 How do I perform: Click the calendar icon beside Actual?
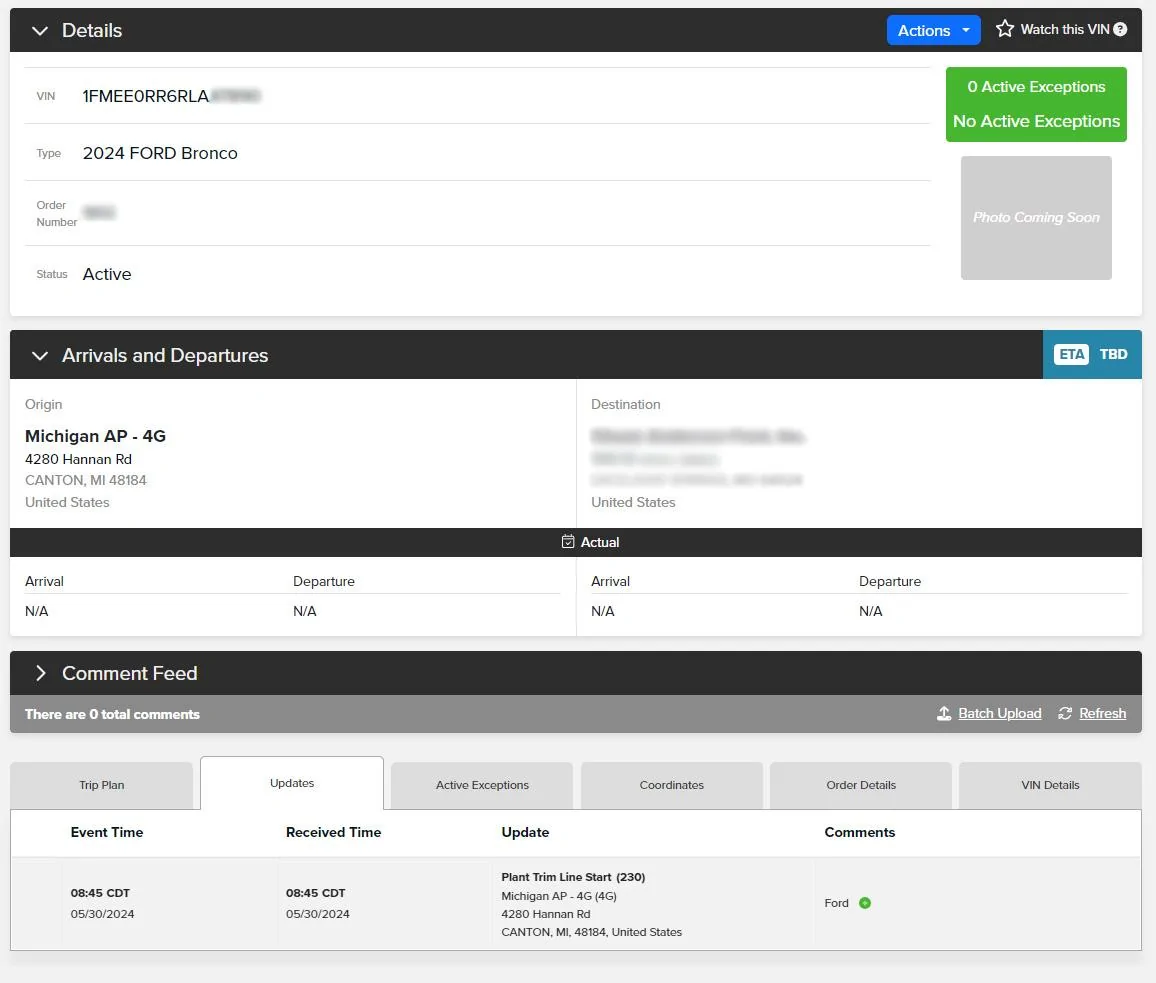pos(568,542)
